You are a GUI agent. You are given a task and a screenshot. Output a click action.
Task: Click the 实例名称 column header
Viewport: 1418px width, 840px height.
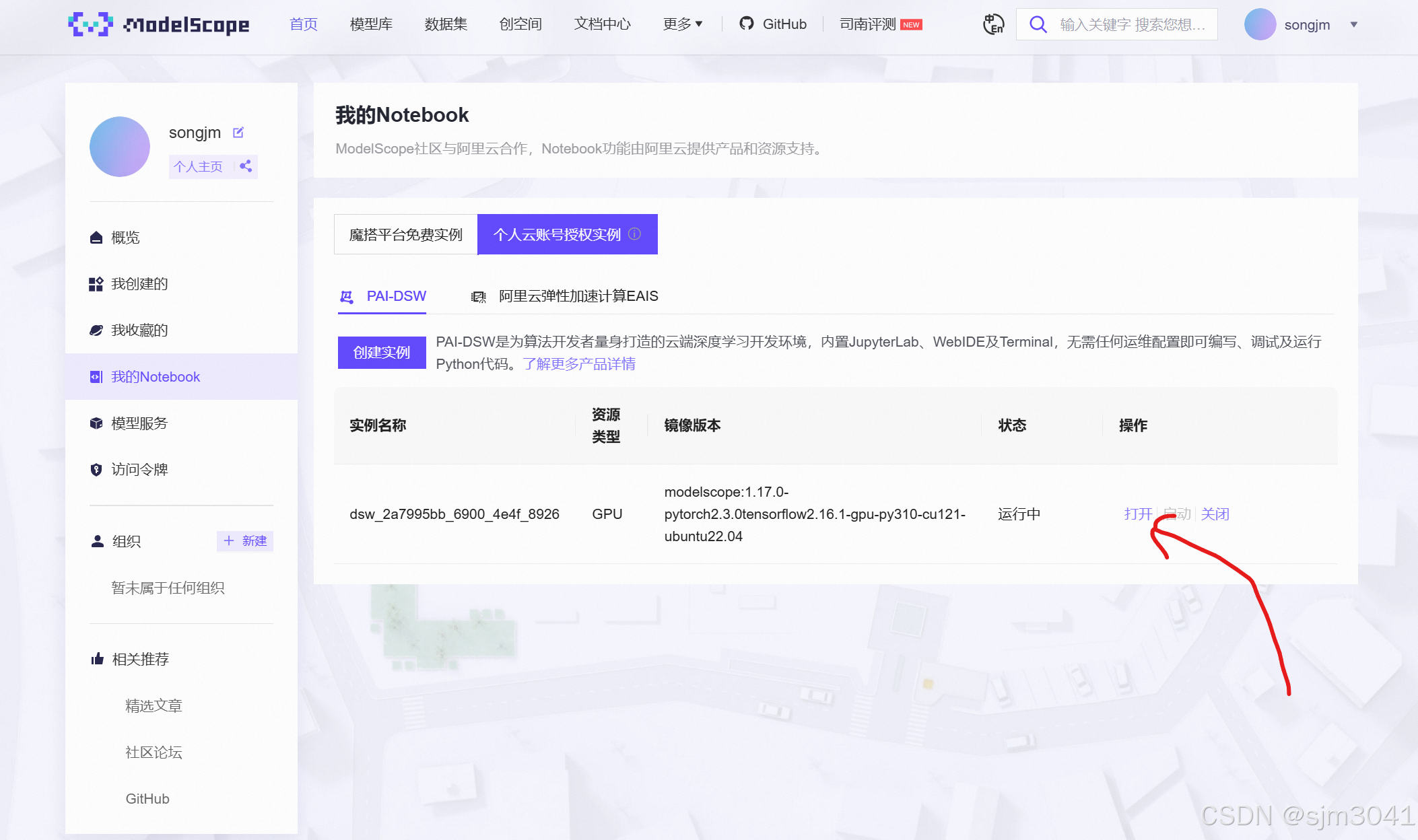pos(378,425)
